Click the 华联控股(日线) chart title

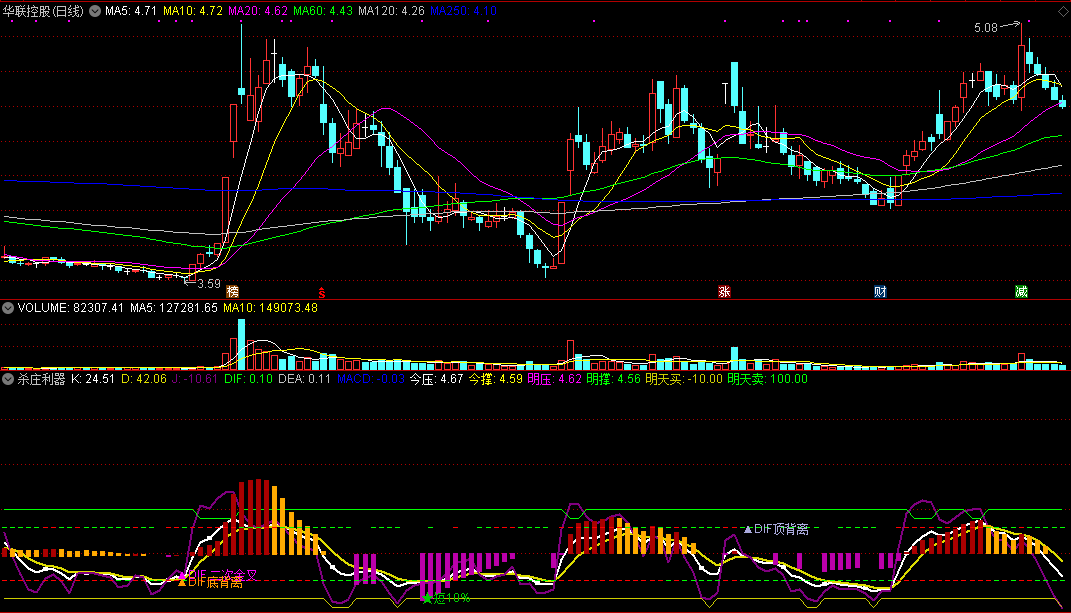pos(43,11)
